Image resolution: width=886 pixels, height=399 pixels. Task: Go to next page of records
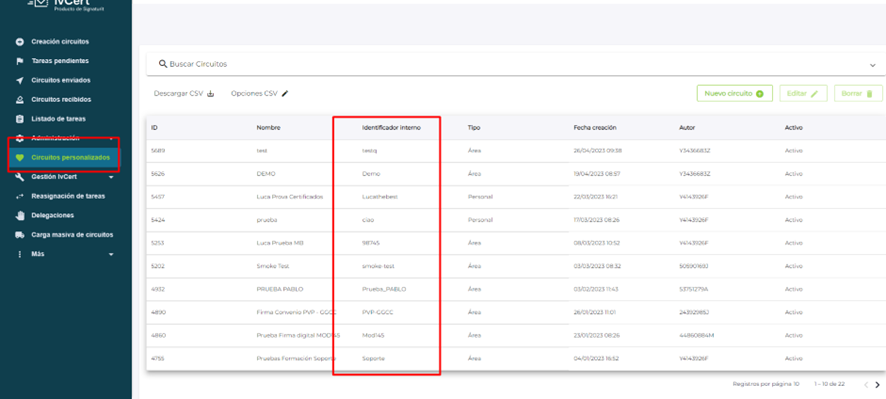pos(878,384)
